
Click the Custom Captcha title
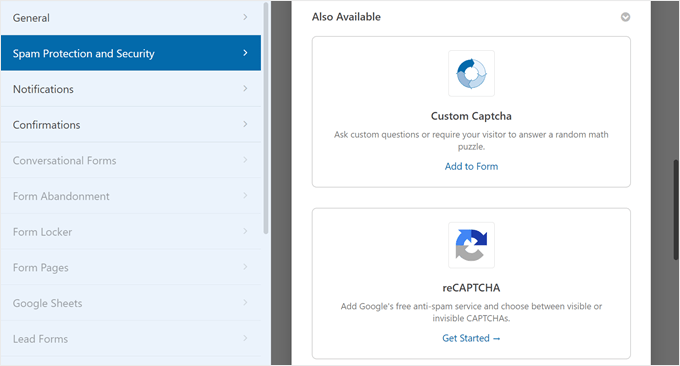point(471,116)
